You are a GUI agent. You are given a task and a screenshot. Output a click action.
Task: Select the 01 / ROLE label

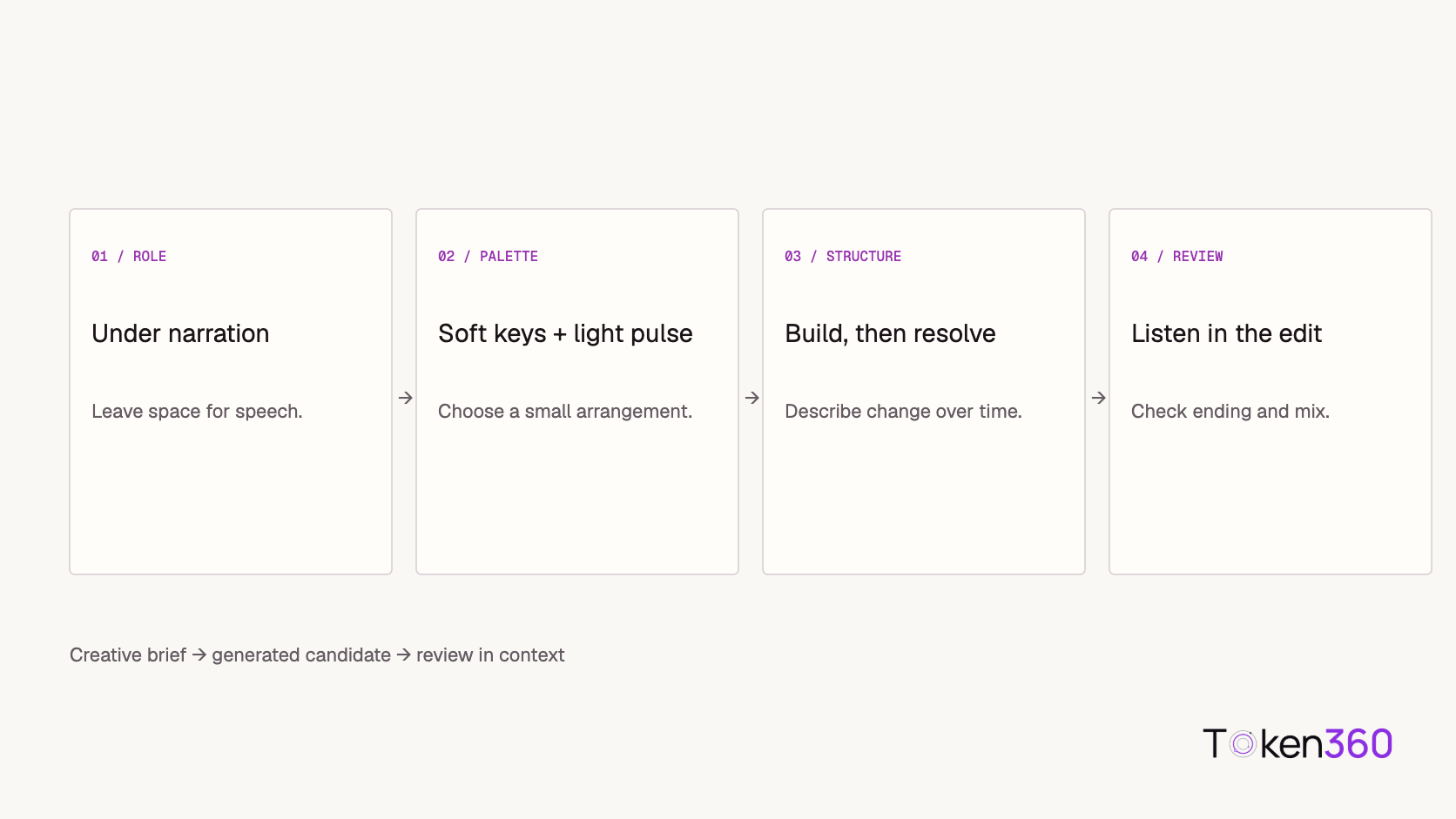tap(129, 256)
